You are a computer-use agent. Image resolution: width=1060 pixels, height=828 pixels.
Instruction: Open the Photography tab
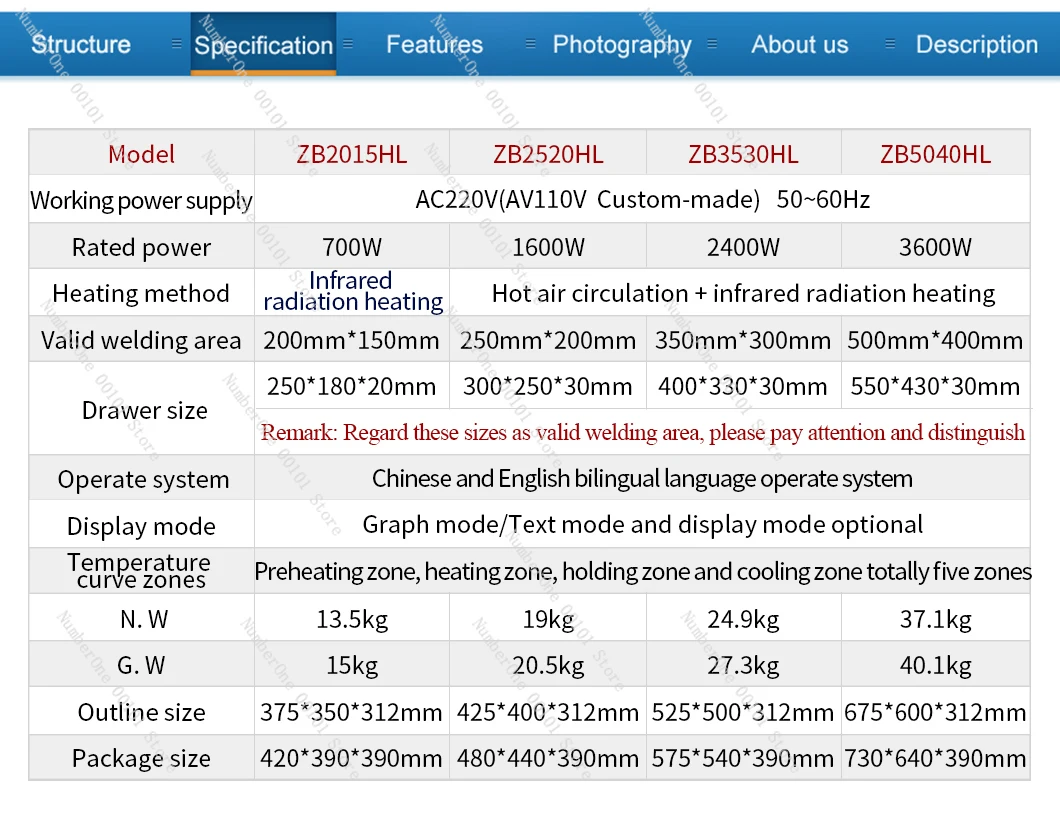[621, 44]
